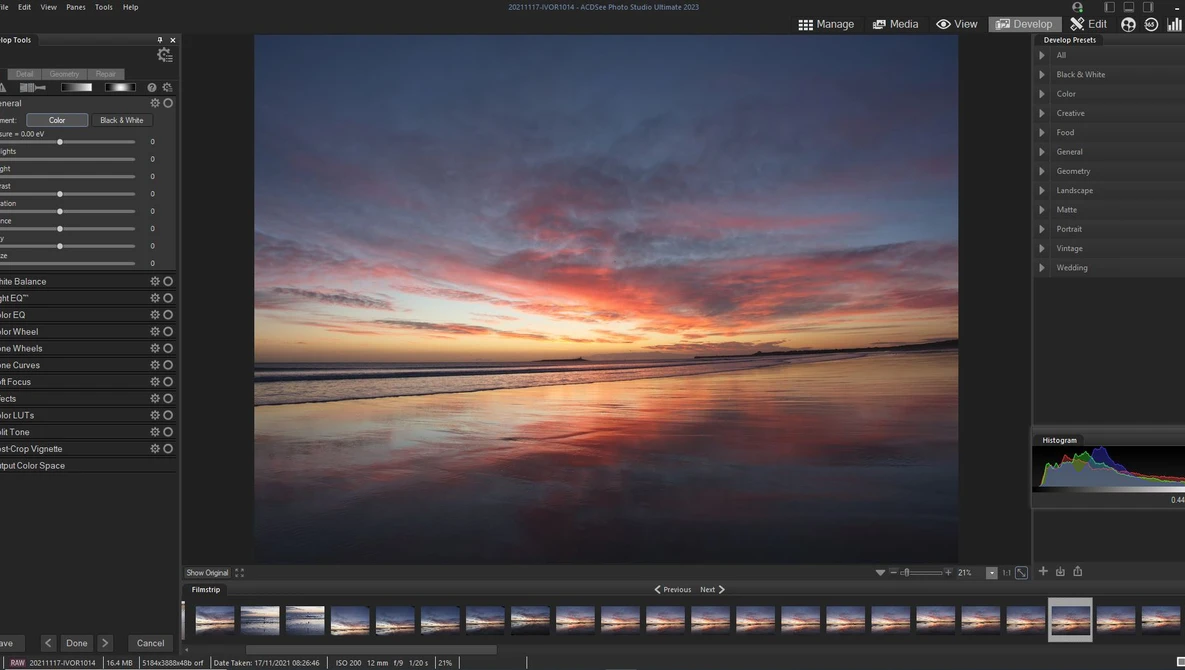This screenshot has width=1185, height=670.
Task: Pin the Develop Tools panel
Action: pos(159,40)
